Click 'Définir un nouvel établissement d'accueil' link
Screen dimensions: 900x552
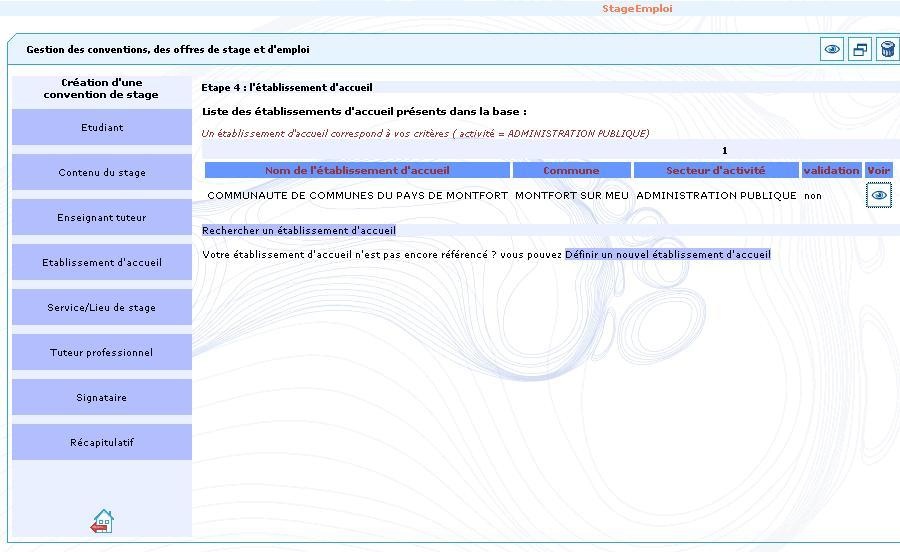[667, 255]
